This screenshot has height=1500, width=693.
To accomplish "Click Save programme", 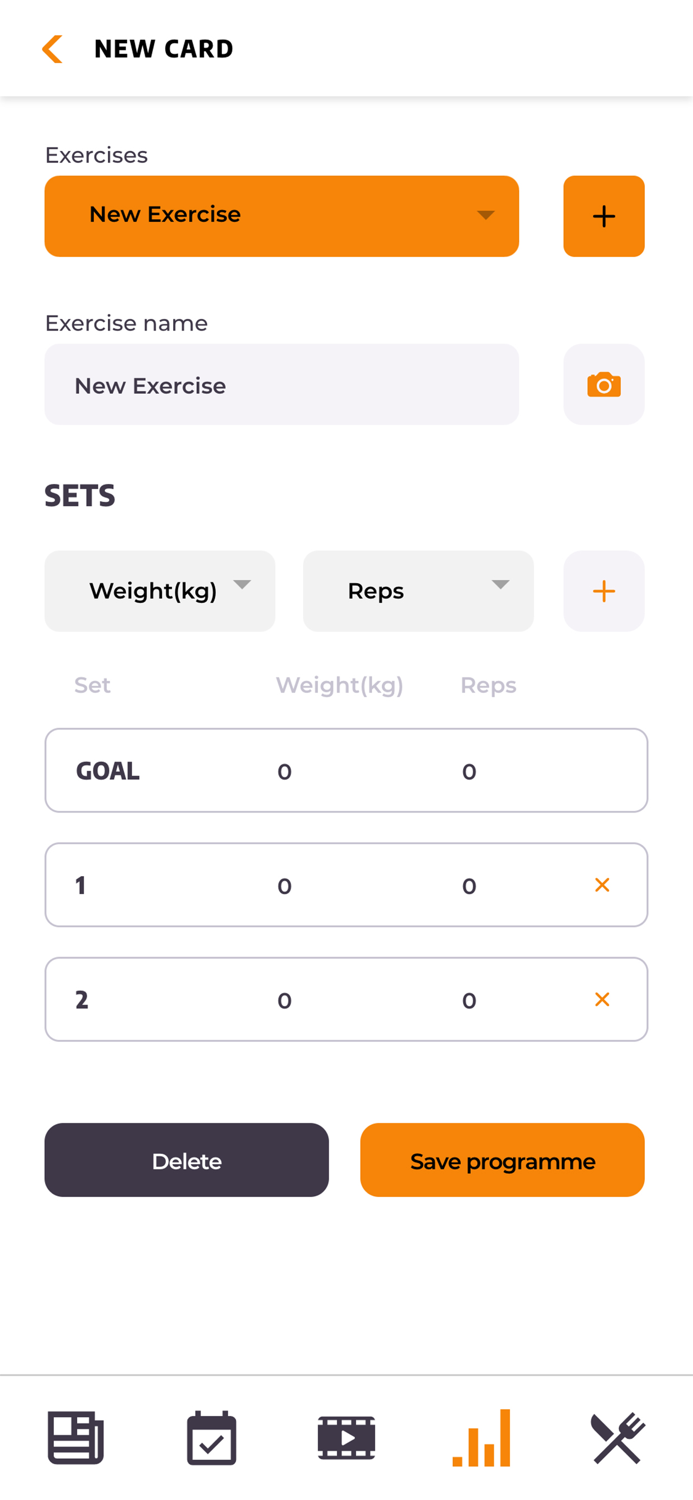I will [x=502, y=1160].
